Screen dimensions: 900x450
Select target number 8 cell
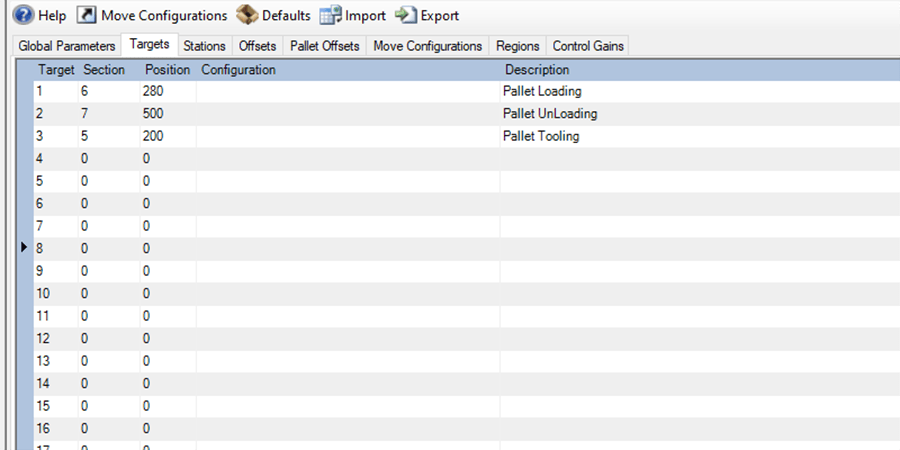tap(56, 249)
